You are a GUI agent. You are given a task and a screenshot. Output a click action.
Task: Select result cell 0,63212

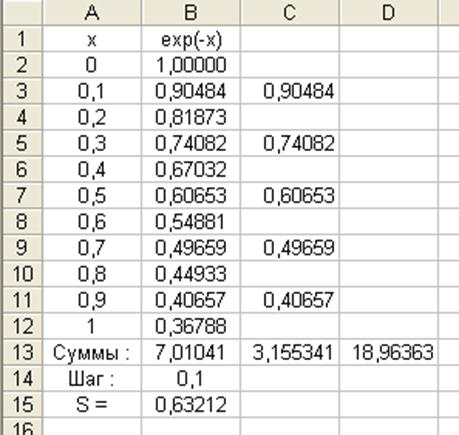click(x=191, y=405)
